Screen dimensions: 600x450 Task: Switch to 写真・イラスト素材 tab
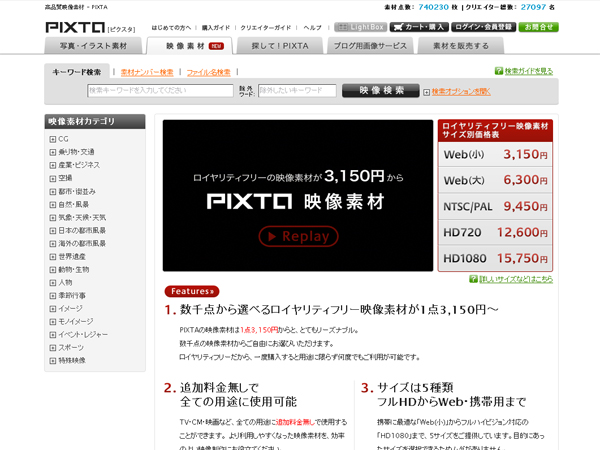pos(93,46)
